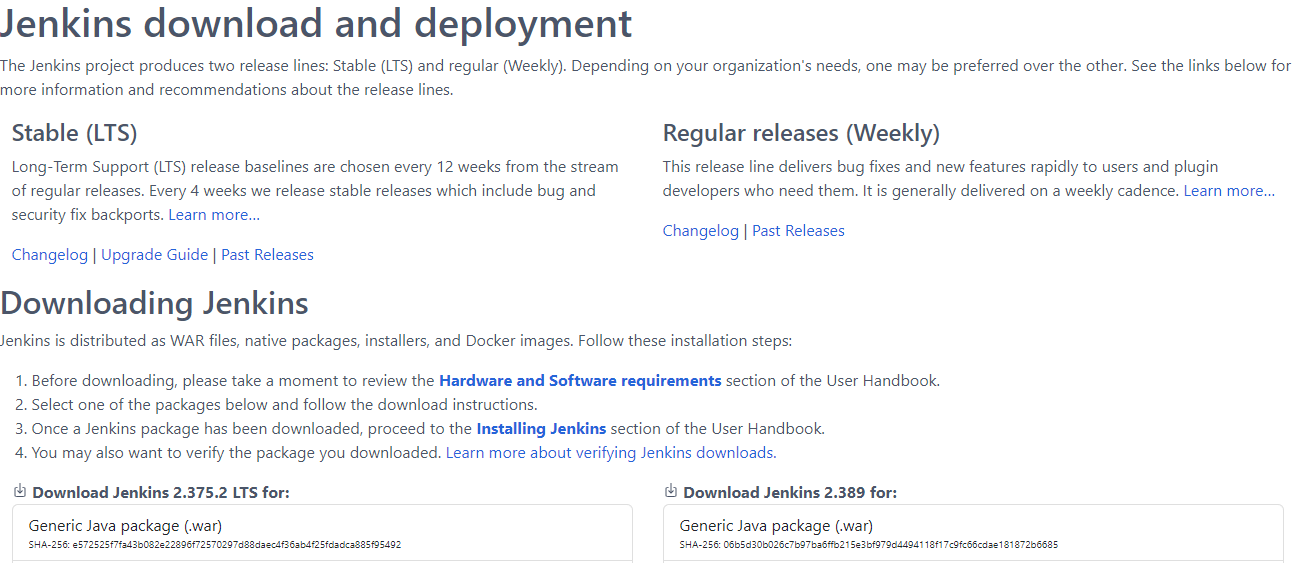View Past Releases for Stable LTS
The image size is (1293, 563).
pos(267,255)
